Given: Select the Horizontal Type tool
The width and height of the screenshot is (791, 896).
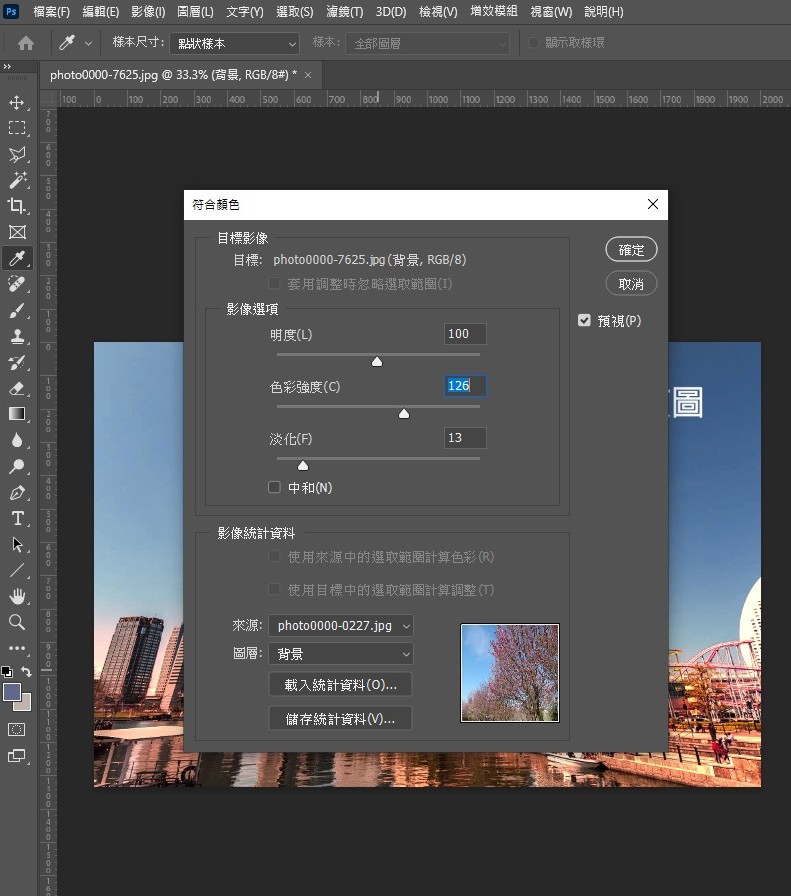Looking at the screenshot, I should 17,518.
